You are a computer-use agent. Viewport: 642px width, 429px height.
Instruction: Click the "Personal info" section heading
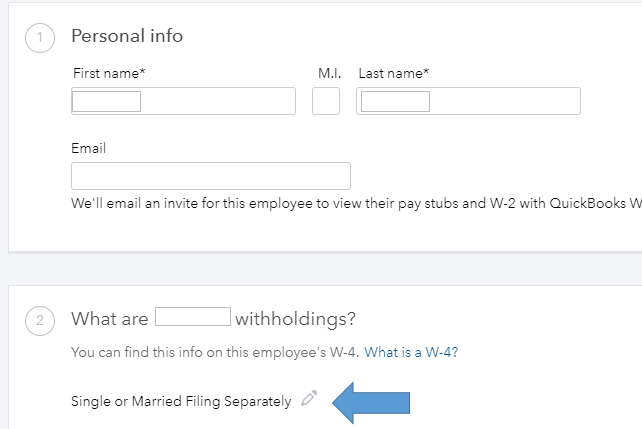coord(127,36)
